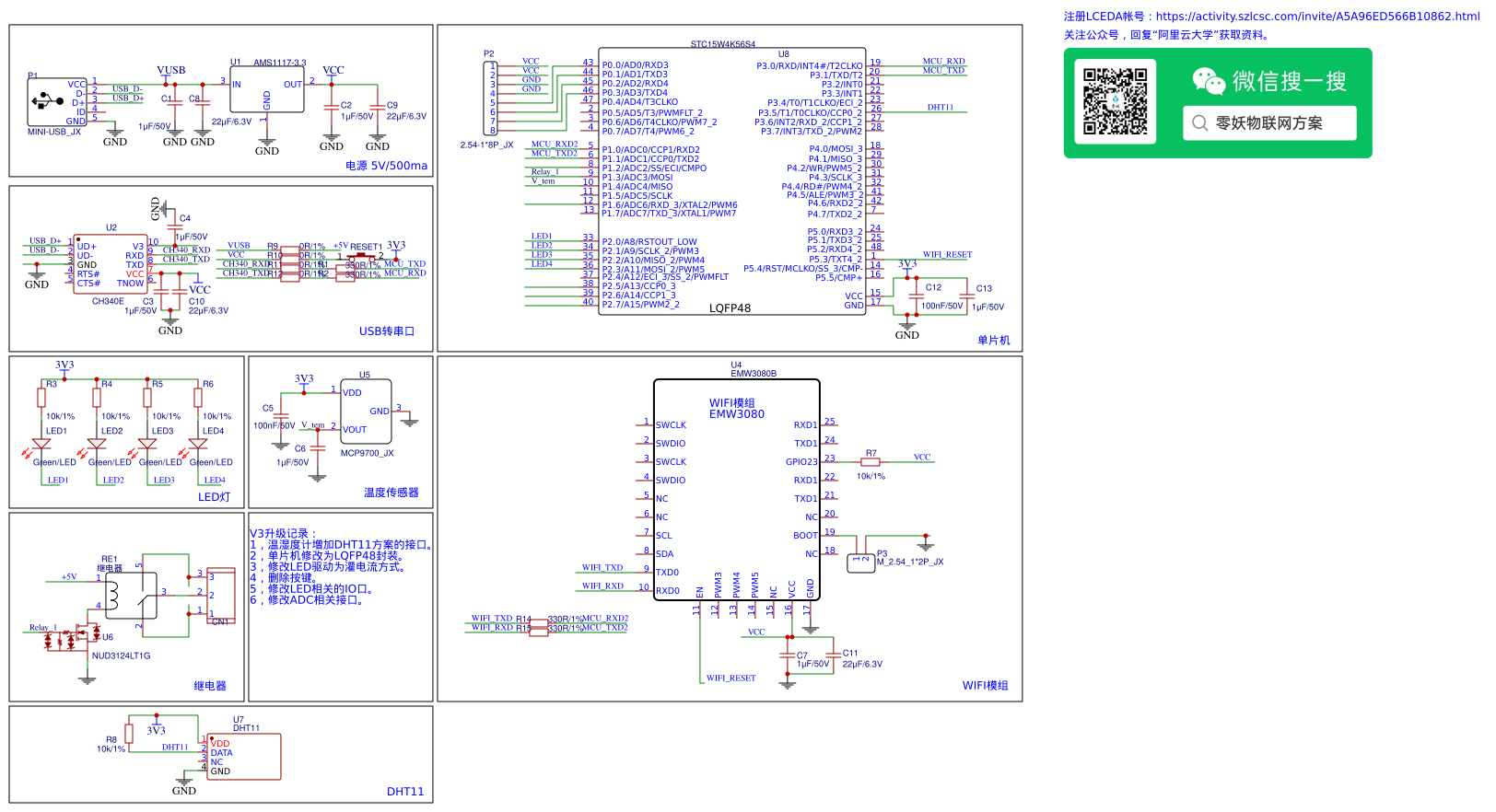Click the WIFI_RESET net label near pin 11

[731, 679]
